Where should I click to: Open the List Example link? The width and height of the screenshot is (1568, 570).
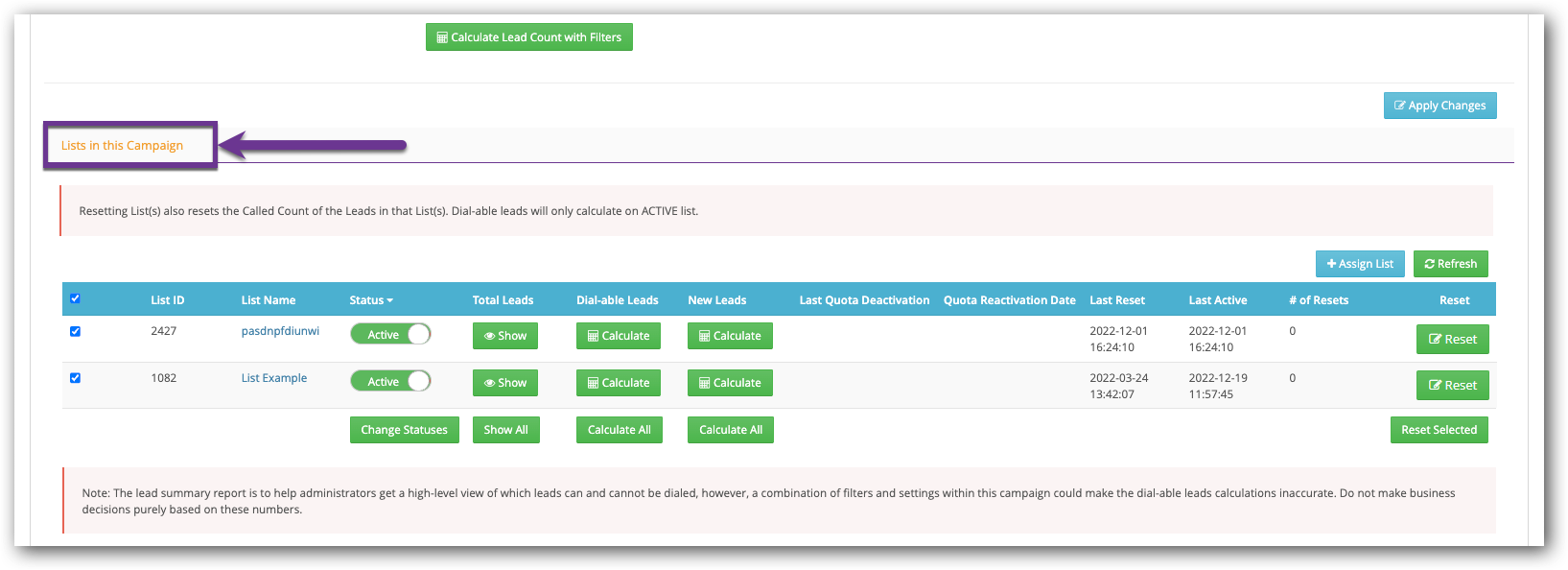pos(273,378)
